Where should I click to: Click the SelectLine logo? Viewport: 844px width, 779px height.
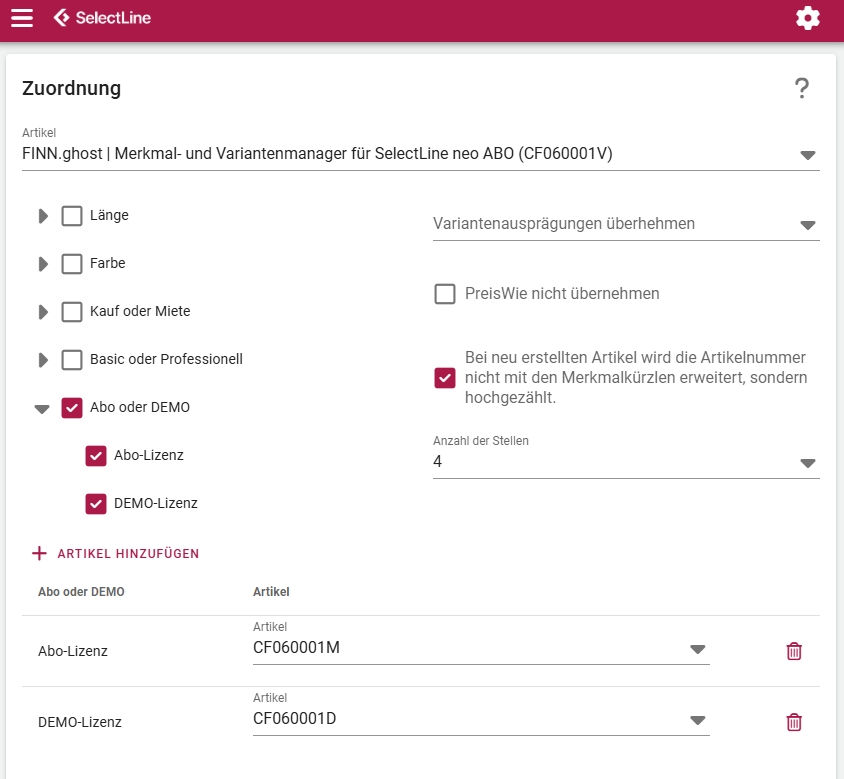pyautogui.click(x=102, y=18)
